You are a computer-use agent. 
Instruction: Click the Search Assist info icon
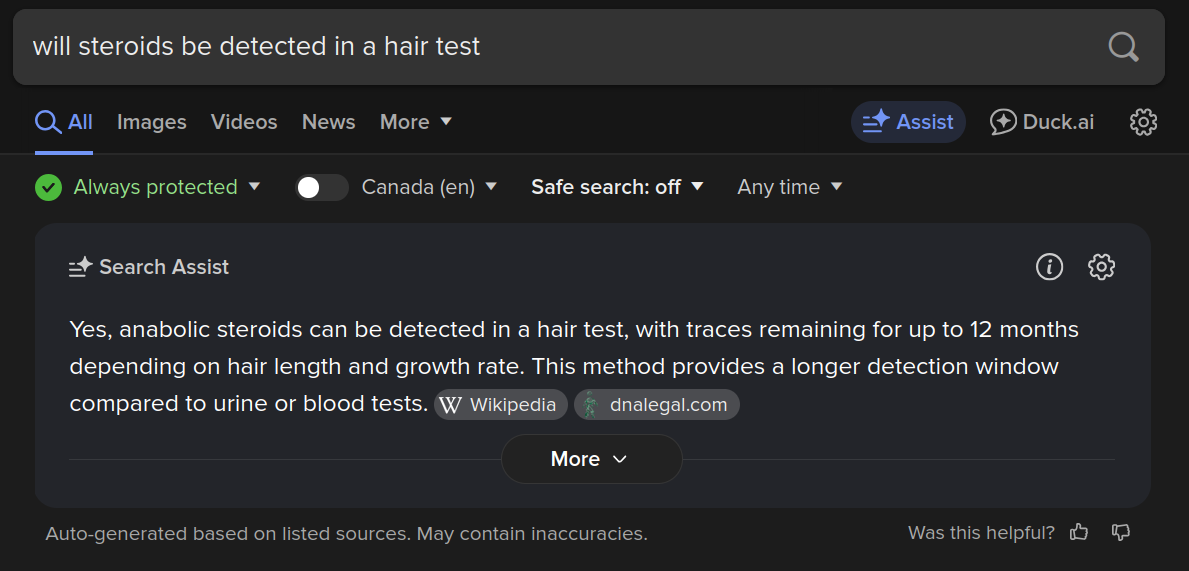point(1049,267)
